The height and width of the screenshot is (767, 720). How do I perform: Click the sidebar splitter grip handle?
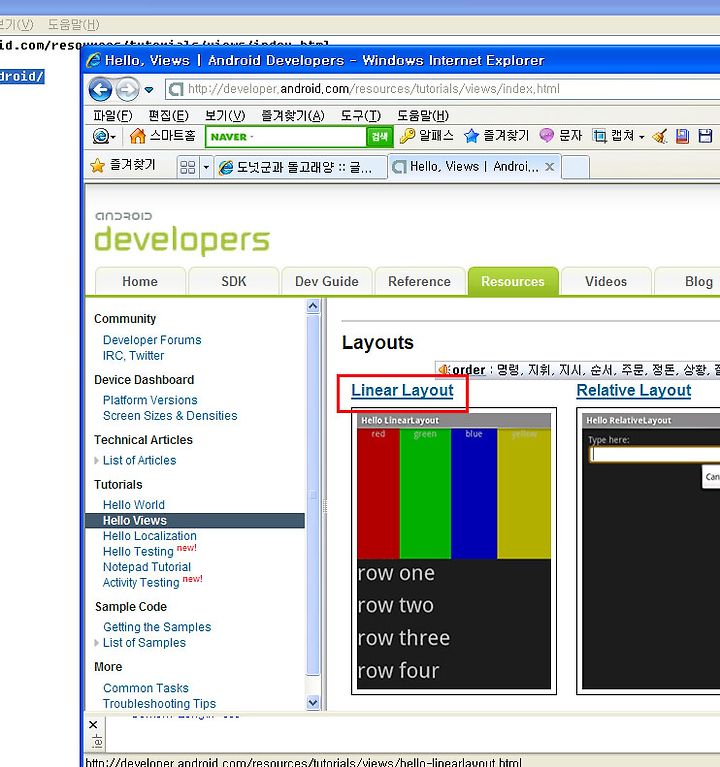(x=324, y=506)
